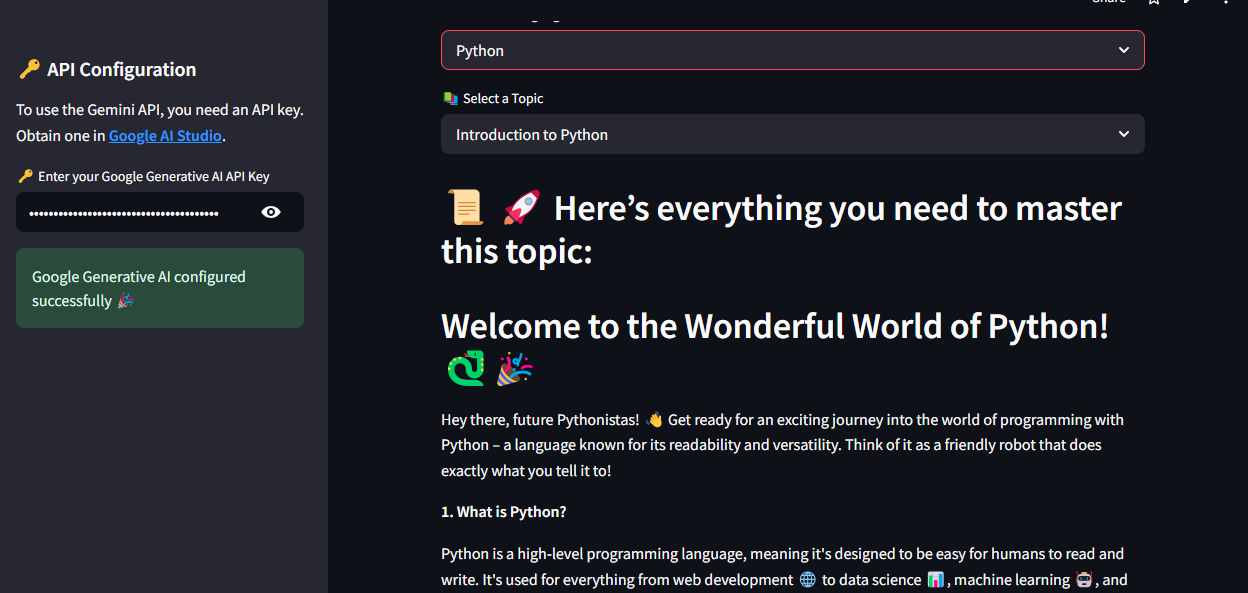This screenshot has width=1248, height=593.
Task: Expand the Select a Topic chevron
Action: 1123,134
